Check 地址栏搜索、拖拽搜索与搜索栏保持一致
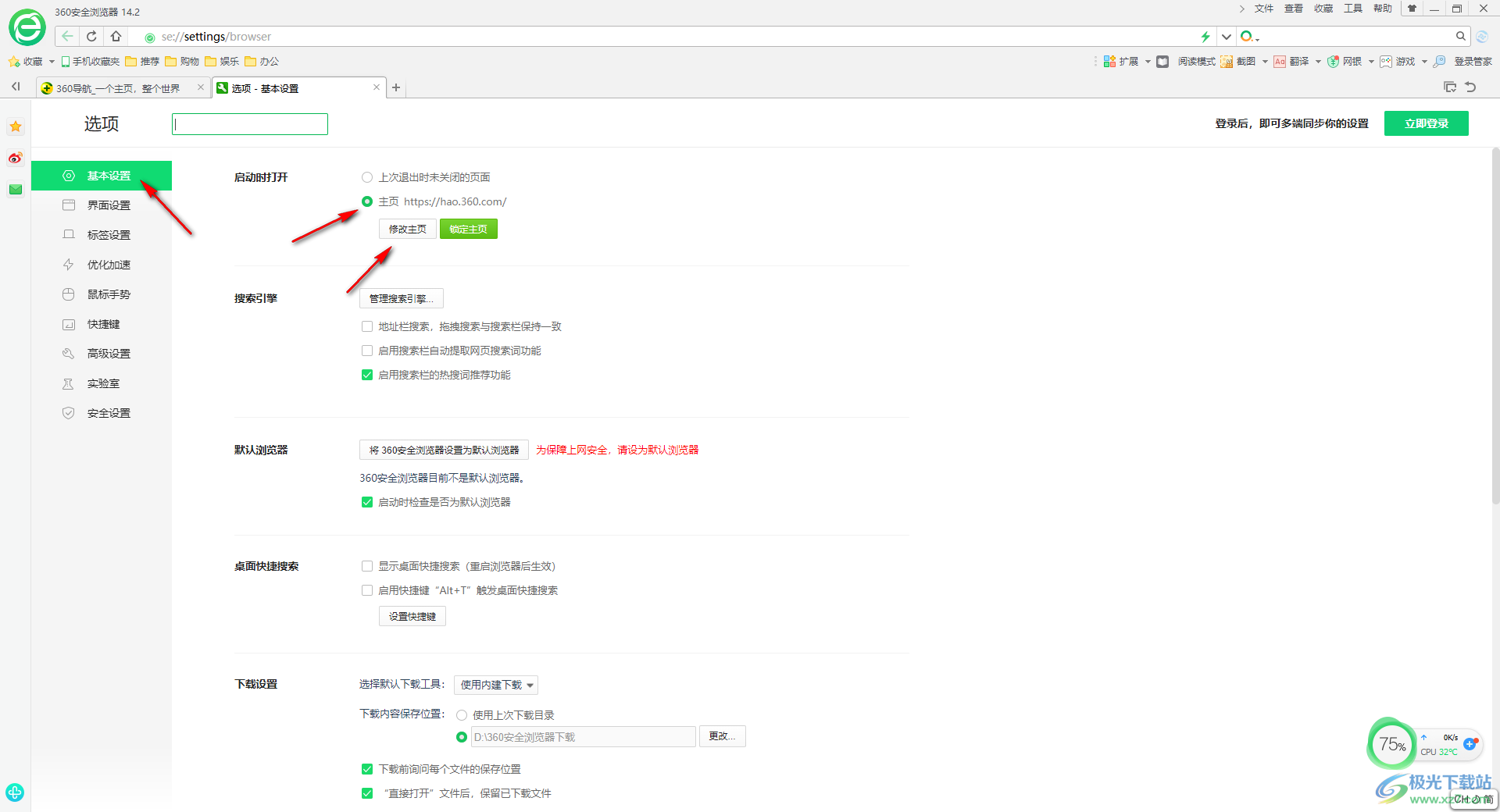 click(x=367, y=326)
